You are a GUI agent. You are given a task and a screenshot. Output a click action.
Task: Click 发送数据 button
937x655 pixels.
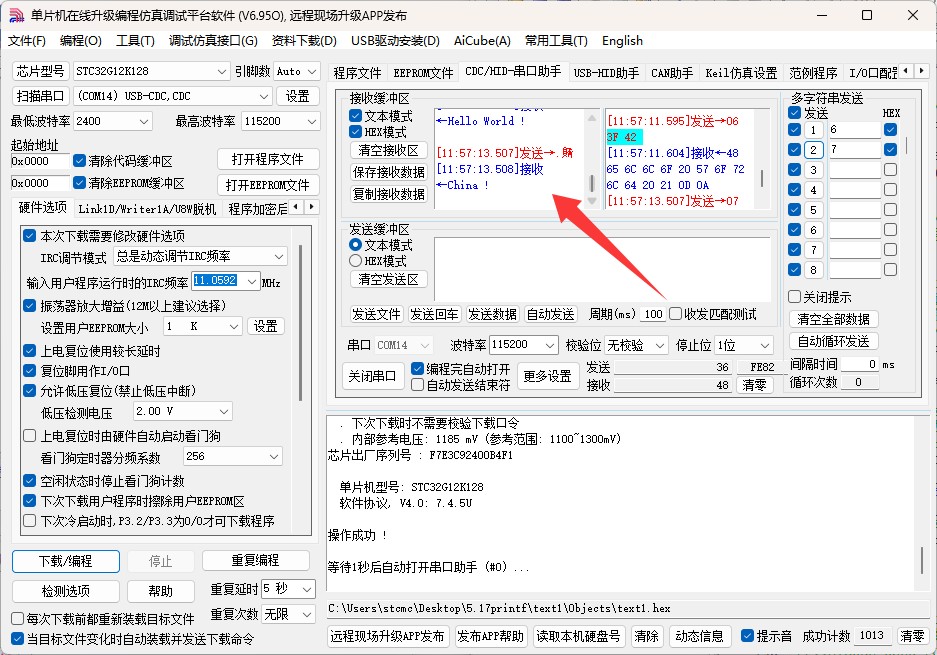(x=492, y=314)
